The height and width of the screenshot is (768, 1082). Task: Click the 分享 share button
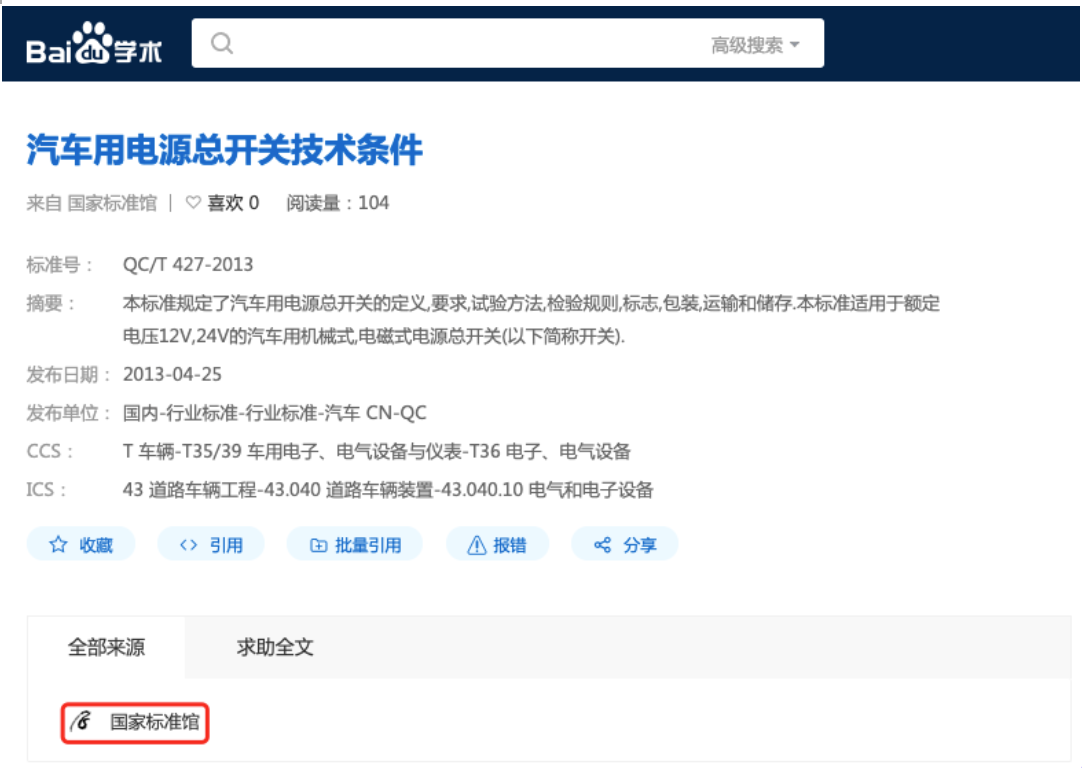625,545
